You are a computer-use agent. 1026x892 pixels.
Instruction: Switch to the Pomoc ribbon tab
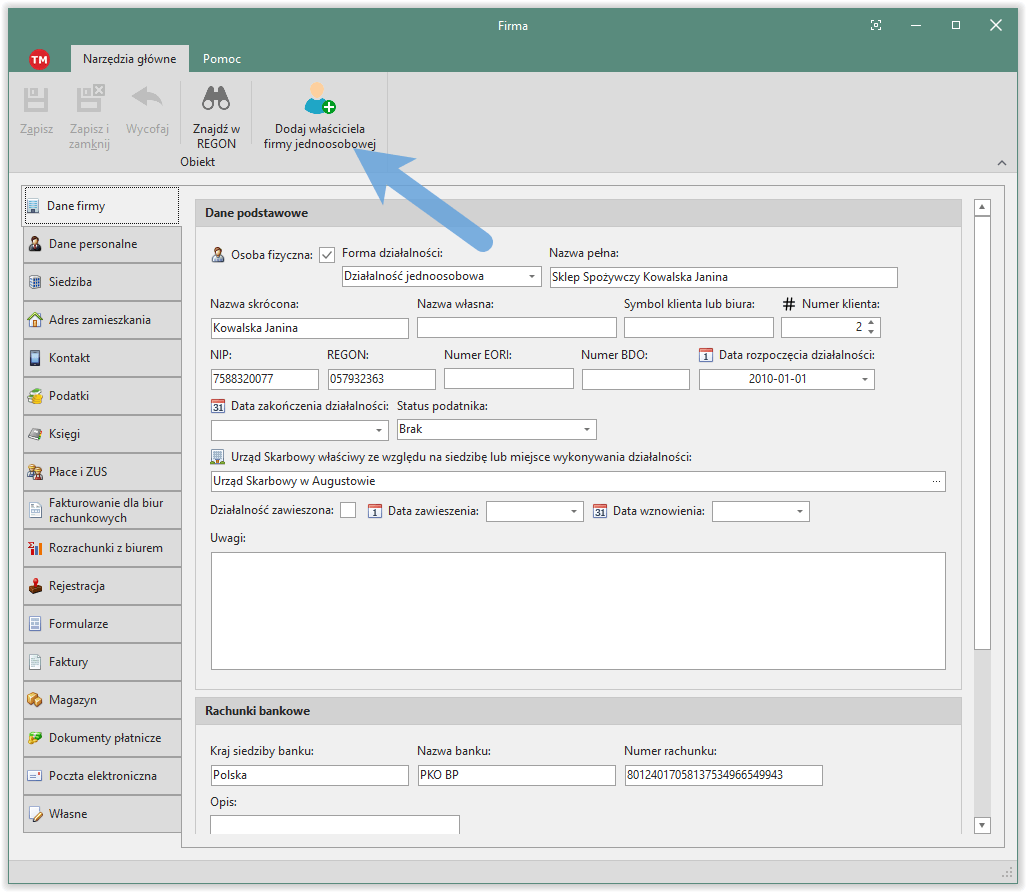[x=221, y=59]
